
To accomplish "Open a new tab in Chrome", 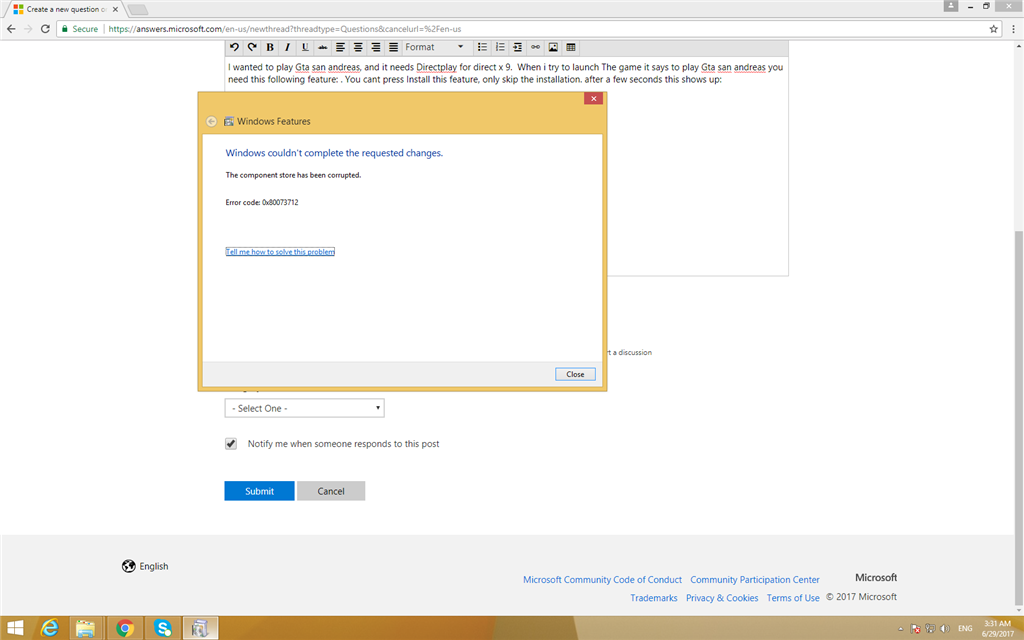I will 138,10.
